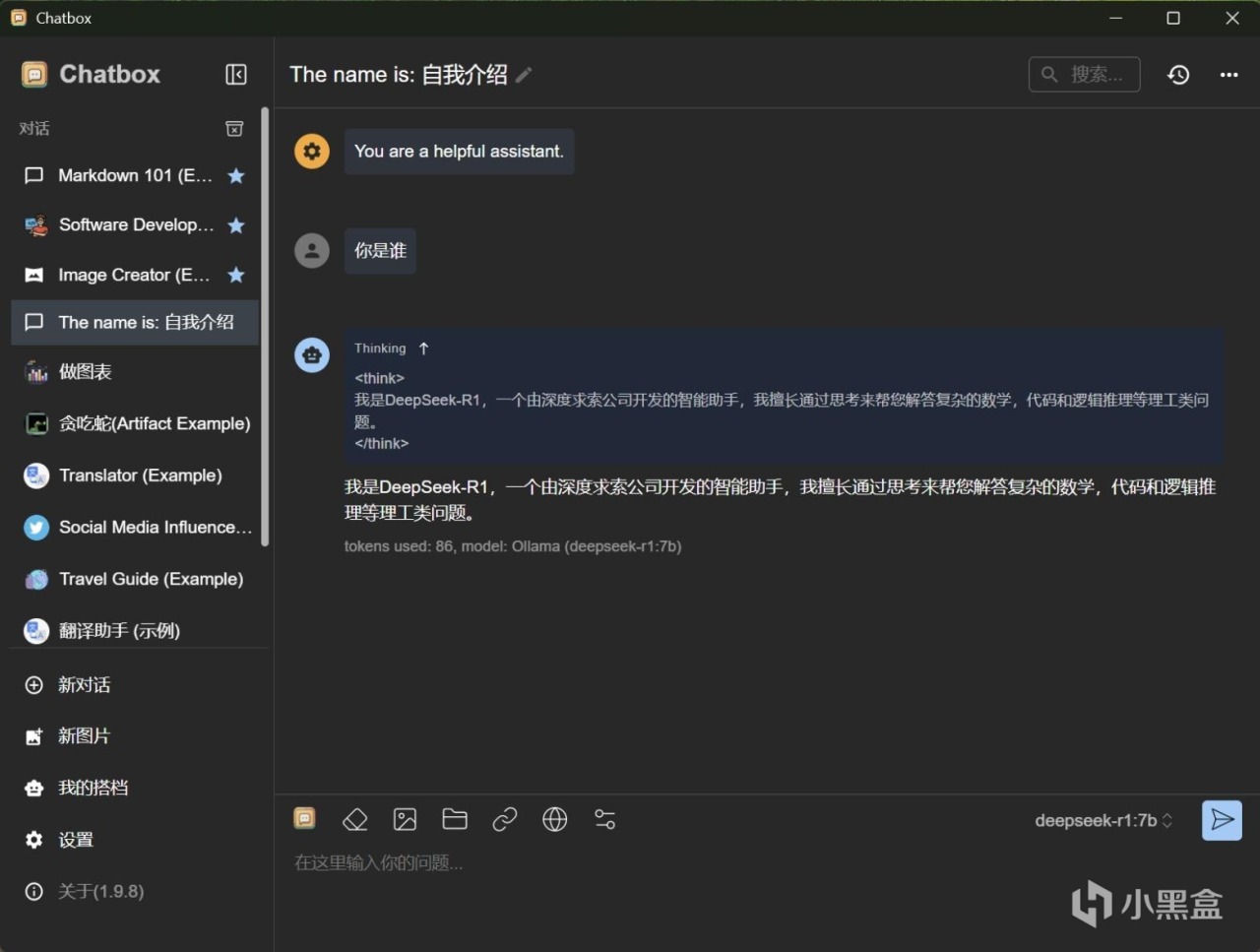Collapse the Thinking section arrow

point(424,349)
